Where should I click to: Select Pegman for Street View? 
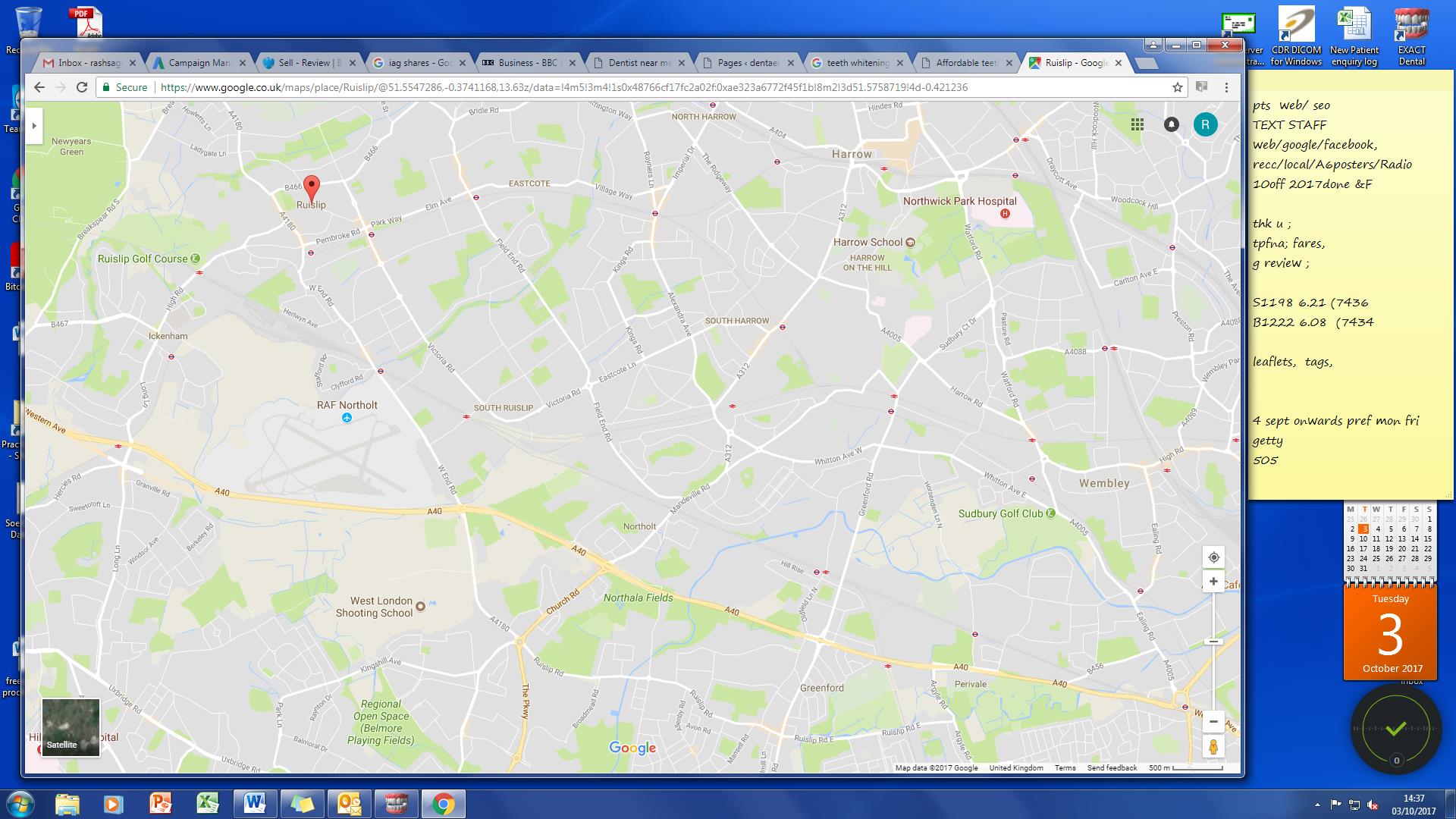(1214, 745)
